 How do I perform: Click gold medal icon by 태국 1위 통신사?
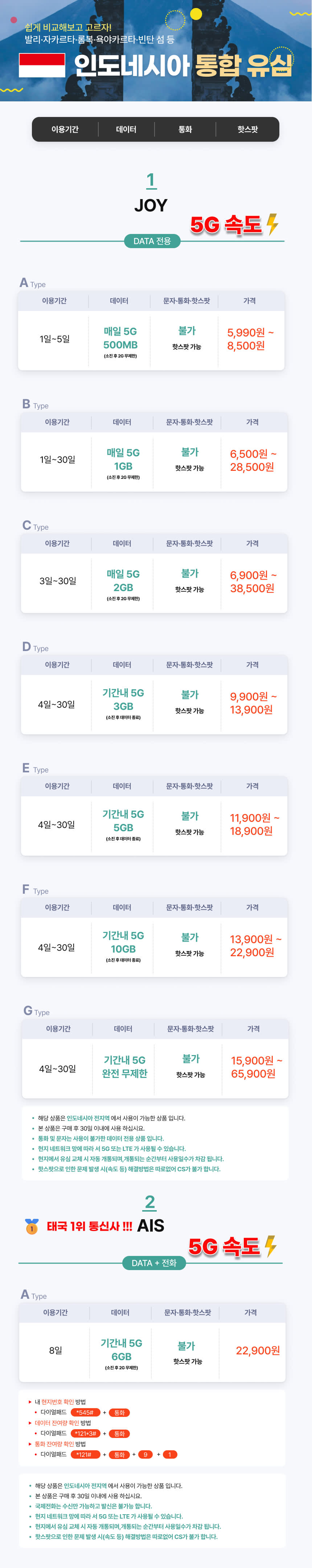32,1225
